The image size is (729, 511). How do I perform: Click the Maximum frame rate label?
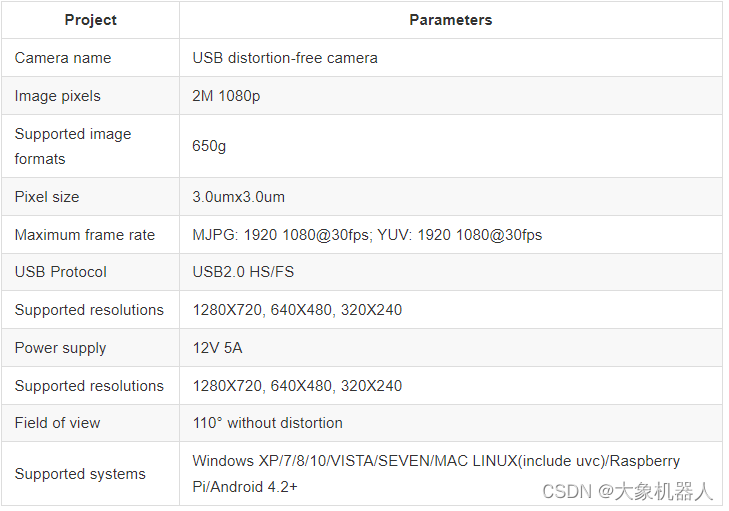[85, 235]
